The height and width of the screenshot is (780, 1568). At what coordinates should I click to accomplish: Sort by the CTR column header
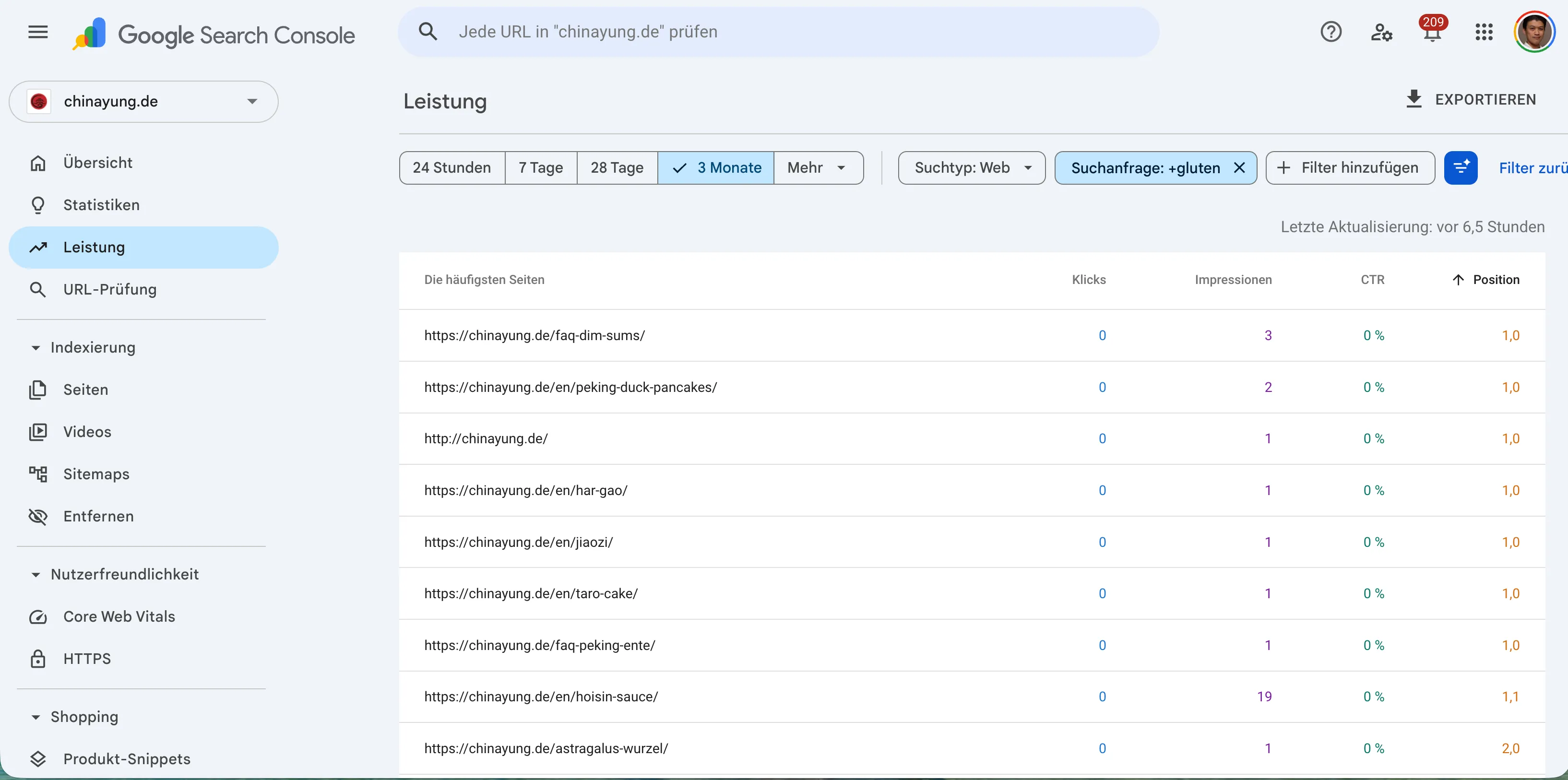[1373, 280]
